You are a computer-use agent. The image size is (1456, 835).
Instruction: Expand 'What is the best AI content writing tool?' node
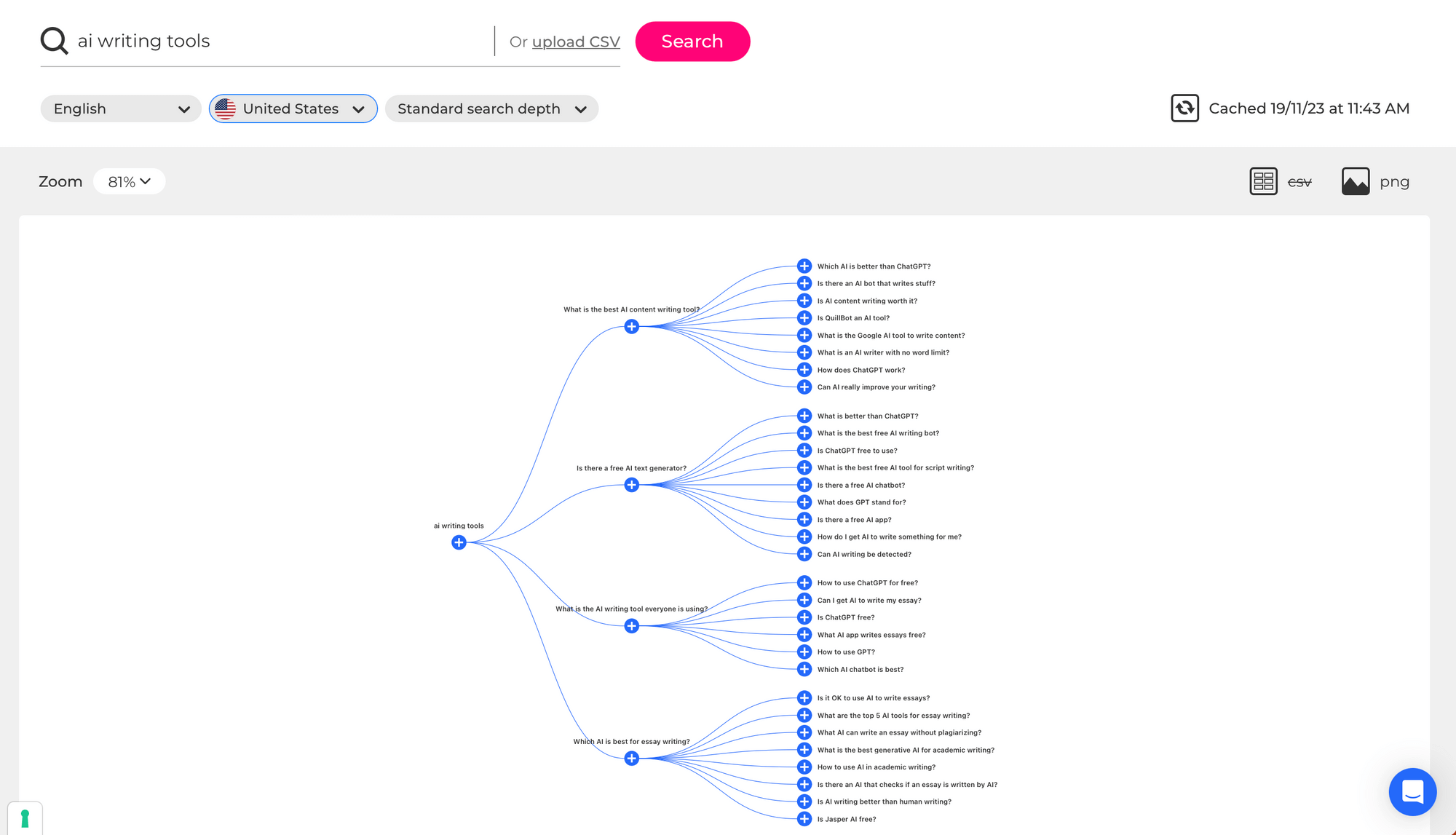(x=632, y=327)
